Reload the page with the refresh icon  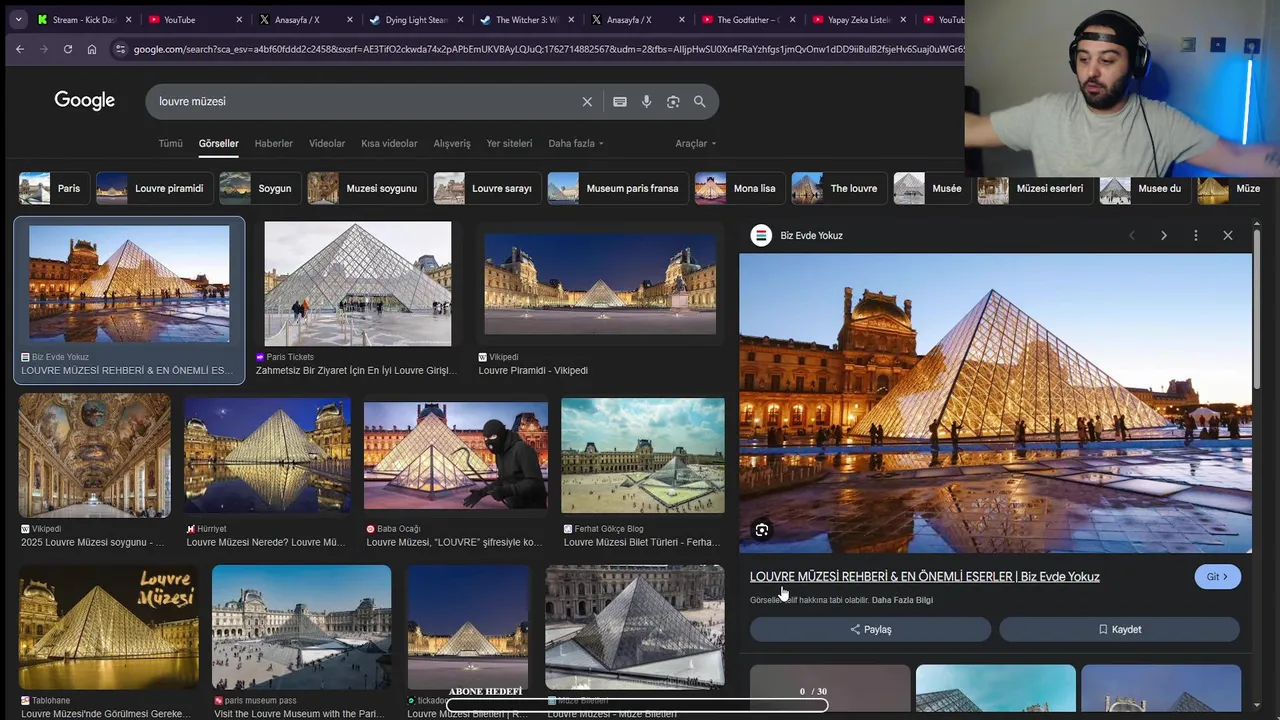coord(67,49)
